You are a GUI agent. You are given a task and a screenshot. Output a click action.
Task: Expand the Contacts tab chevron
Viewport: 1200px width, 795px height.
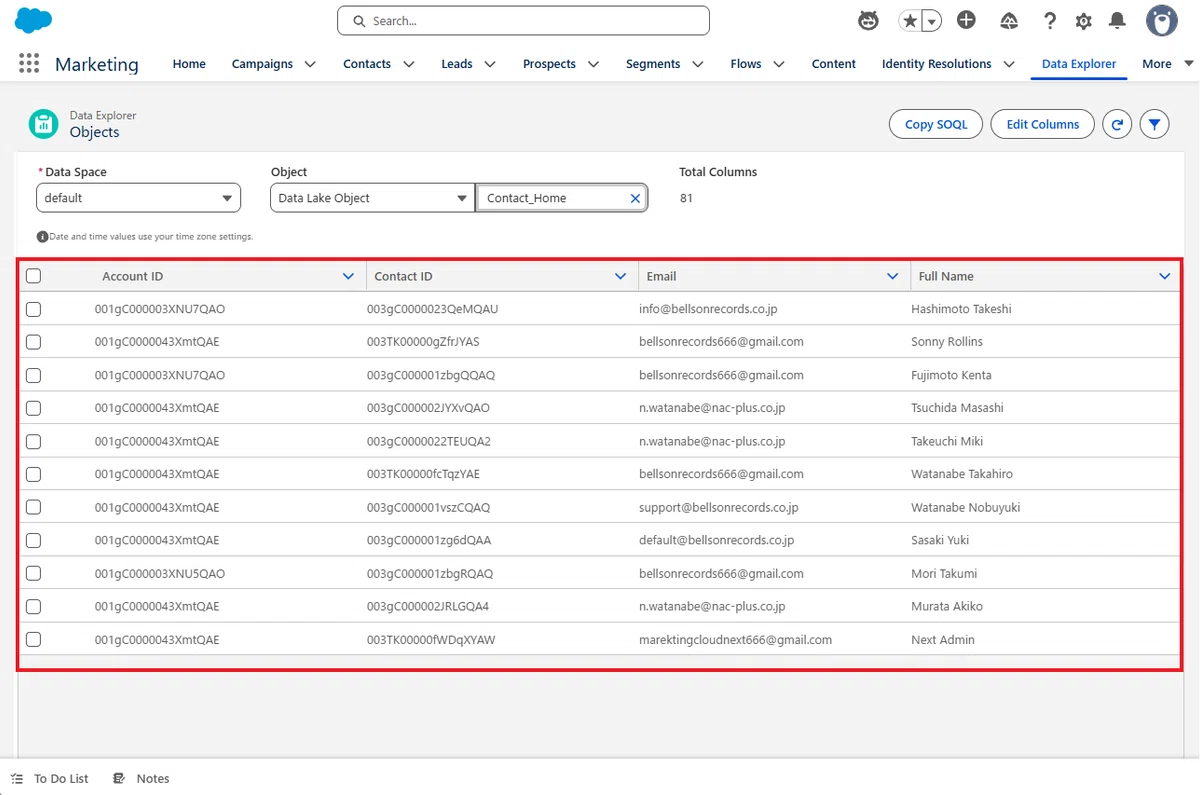click(408, 64)
